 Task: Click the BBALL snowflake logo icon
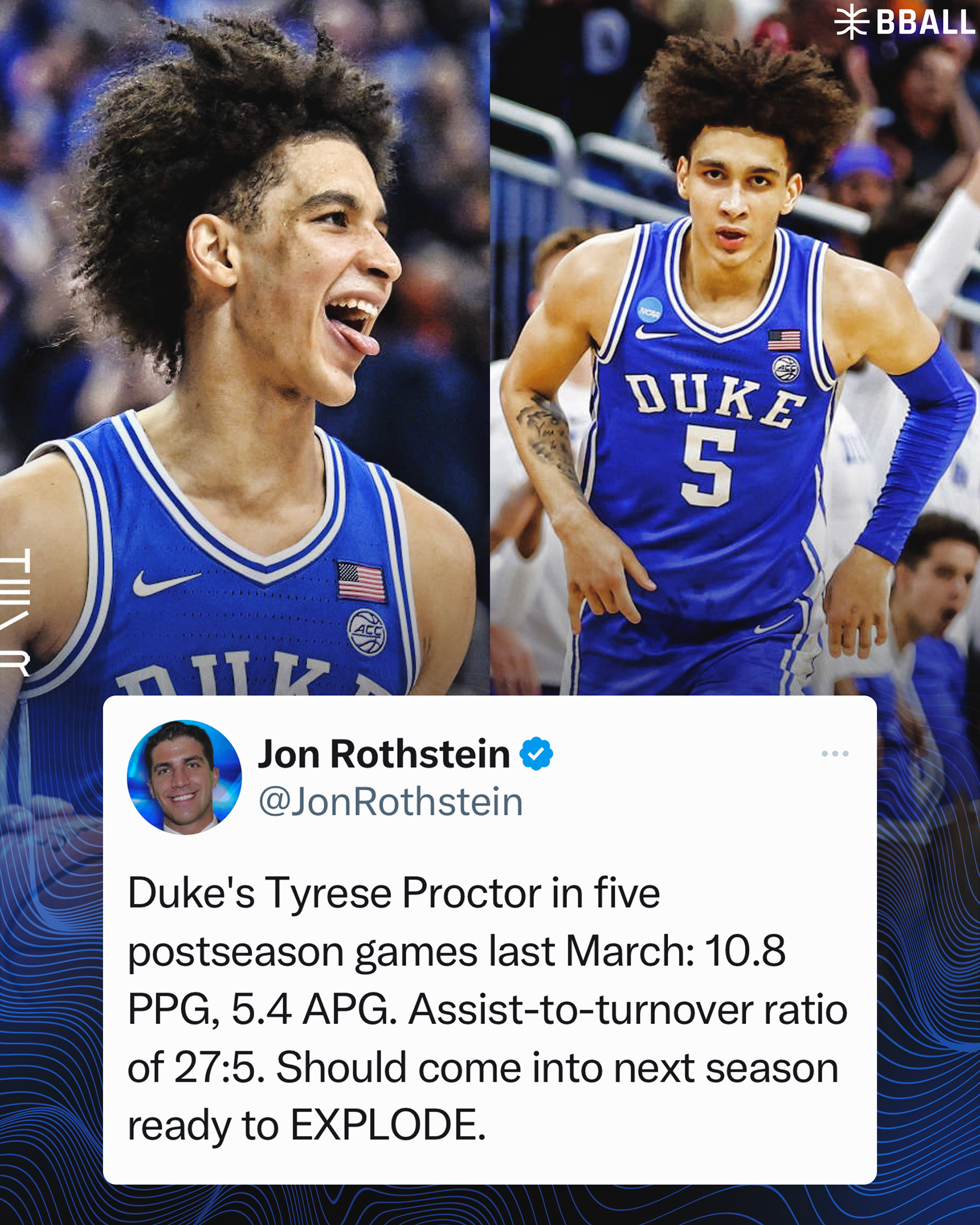(x=851, y=22)
